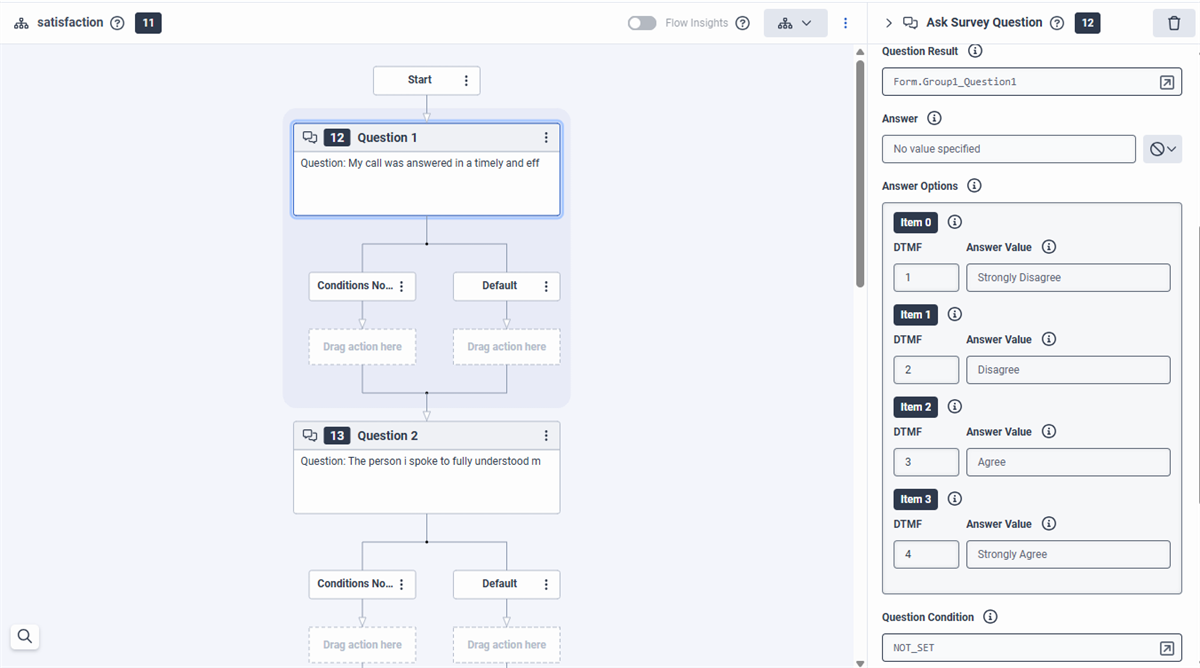1200x668 pixels.
Task: Toggle the Flow Insights switch
Action: 642,23
